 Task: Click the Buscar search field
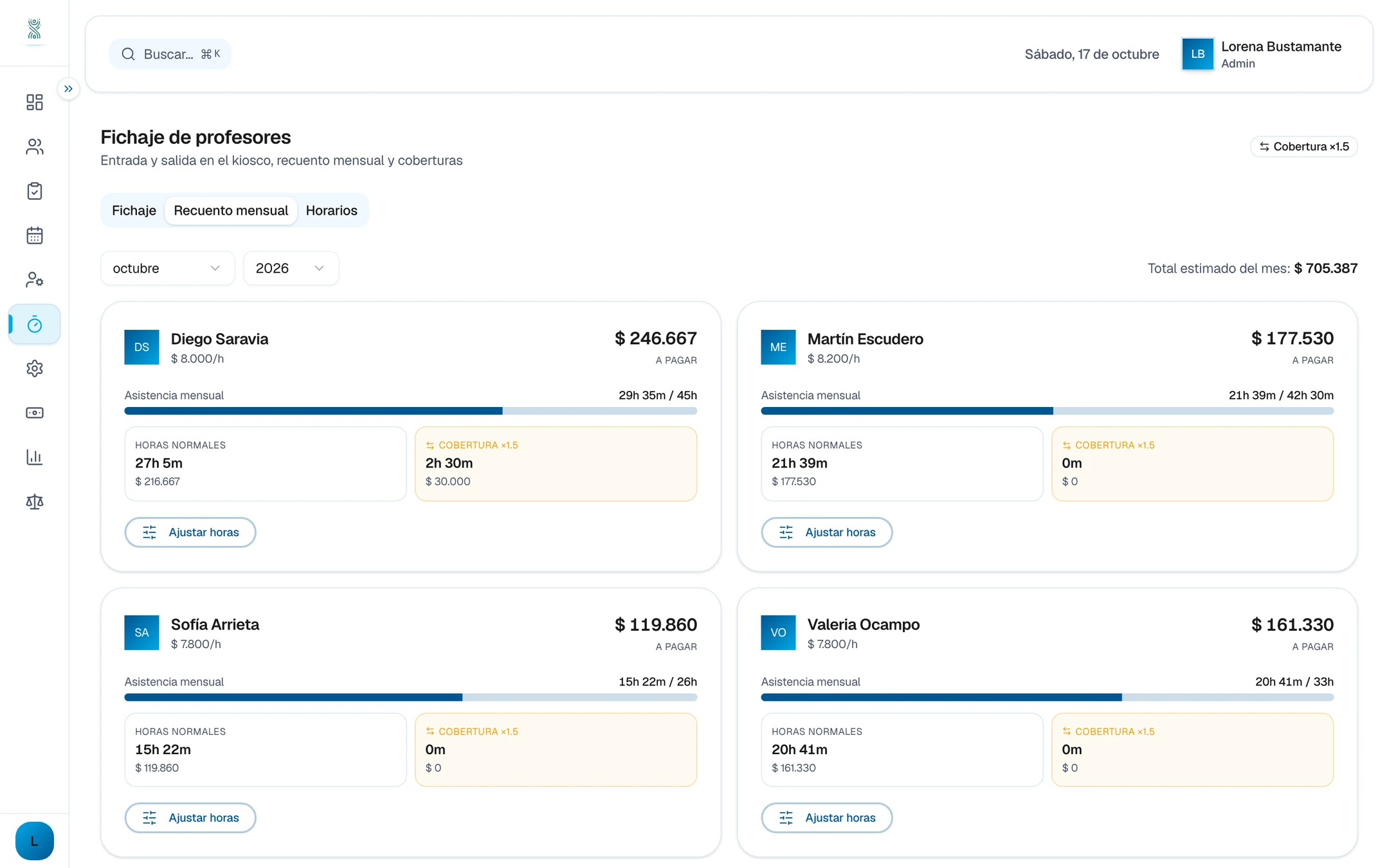(170, 54)
